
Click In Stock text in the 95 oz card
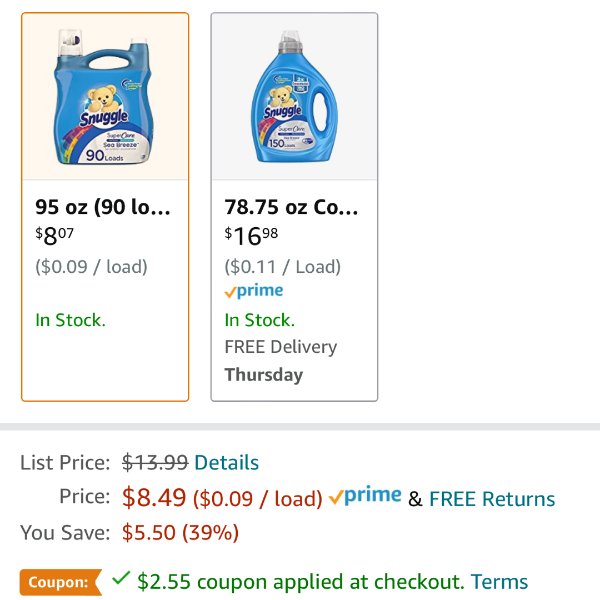coord(70,320)
